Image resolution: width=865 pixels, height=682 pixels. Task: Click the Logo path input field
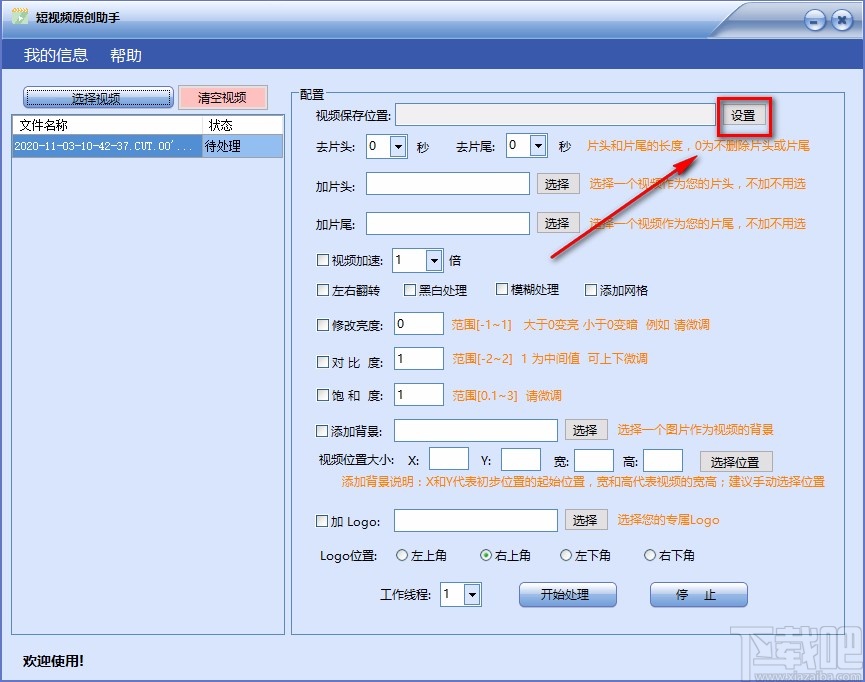476,520
